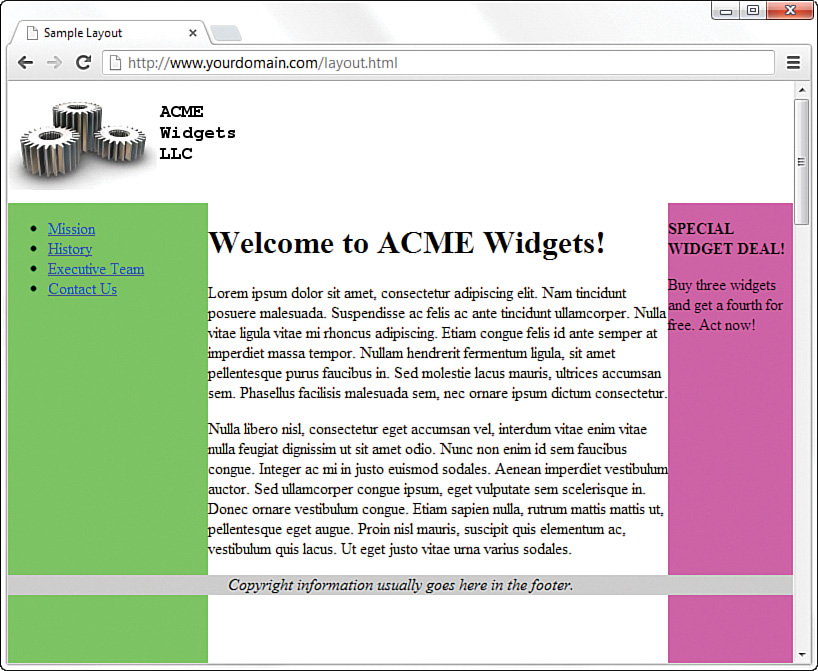Click the scrollbar up arrow
Image resolution: width=818 pixels, height=671 pixels.
[802, 89]
